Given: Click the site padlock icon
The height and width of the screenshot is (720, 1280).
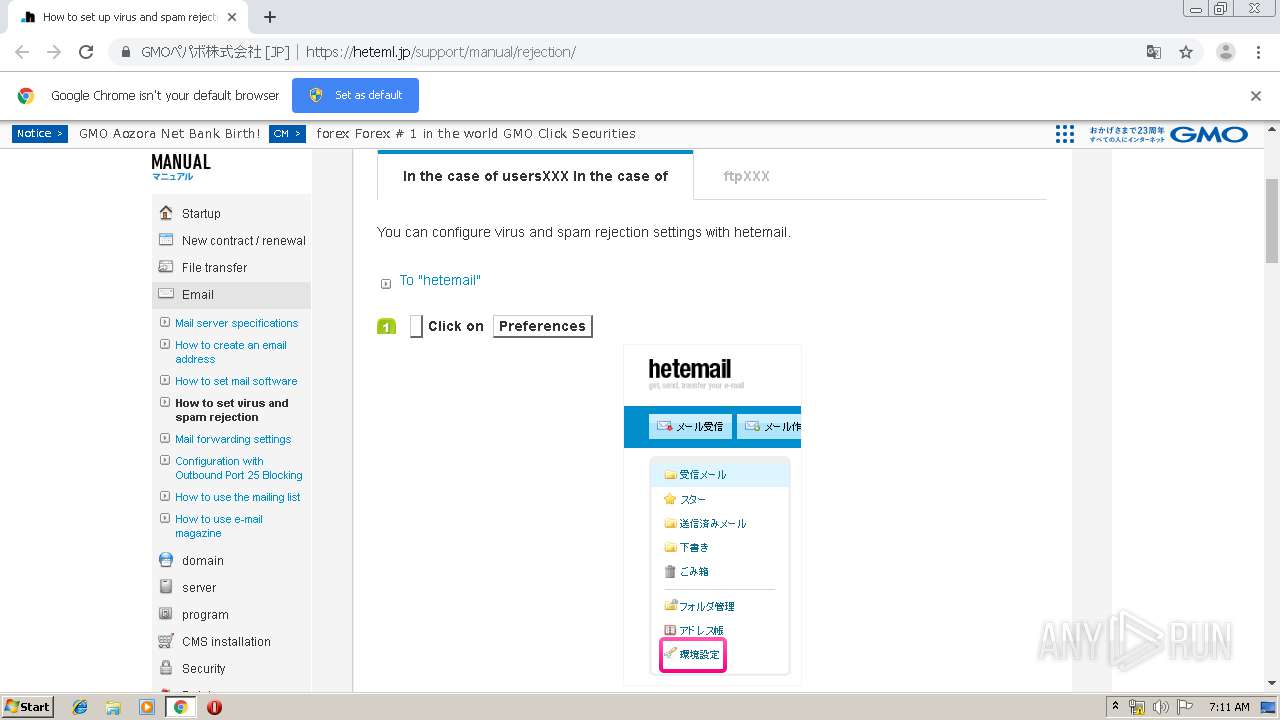Looking at the screenshot, I should (x=125, y=52).
